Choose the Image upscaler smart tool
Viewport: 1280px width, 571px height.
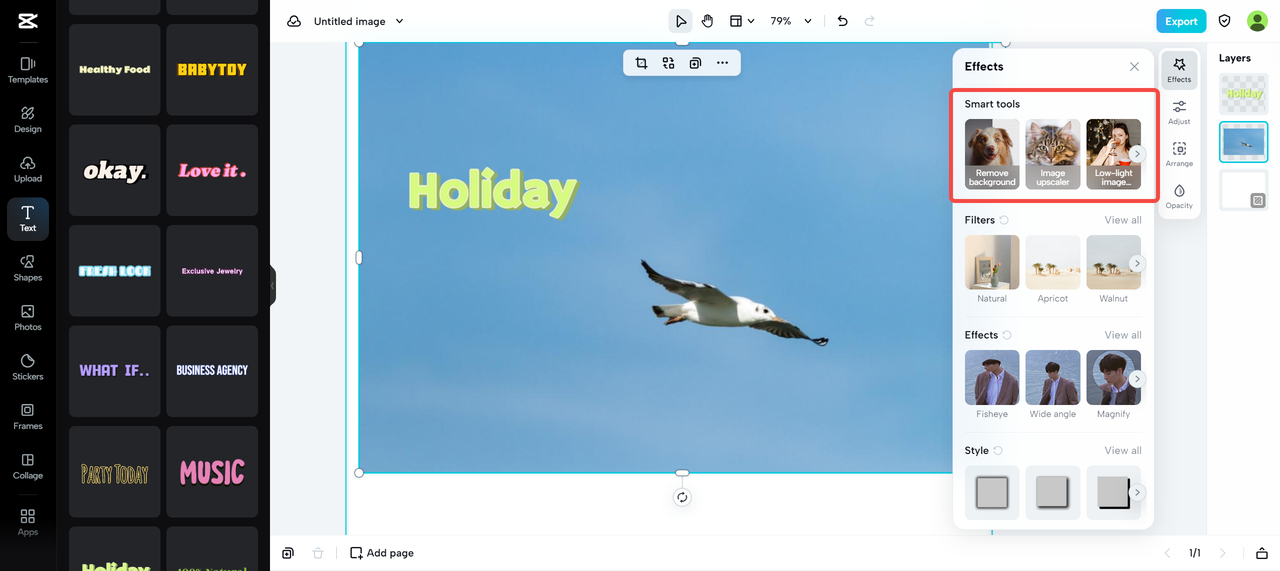[1053, 154]
